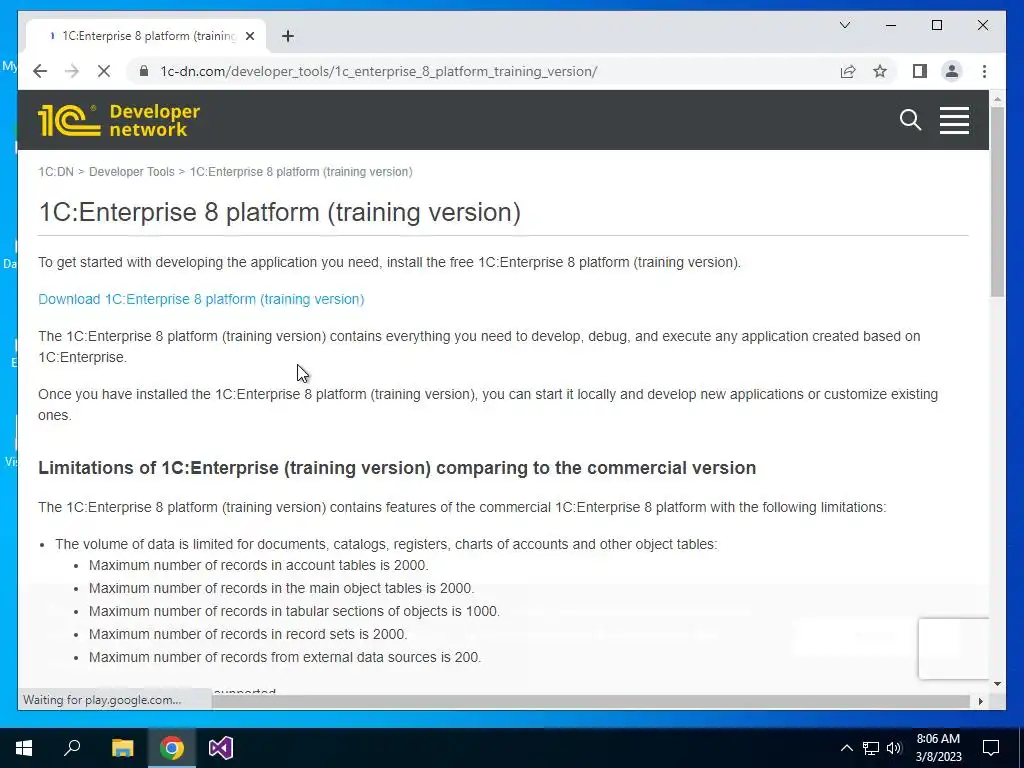Click the page title heading
Image resolution: width=1024 pixels, height=768 pixels.
280,212
